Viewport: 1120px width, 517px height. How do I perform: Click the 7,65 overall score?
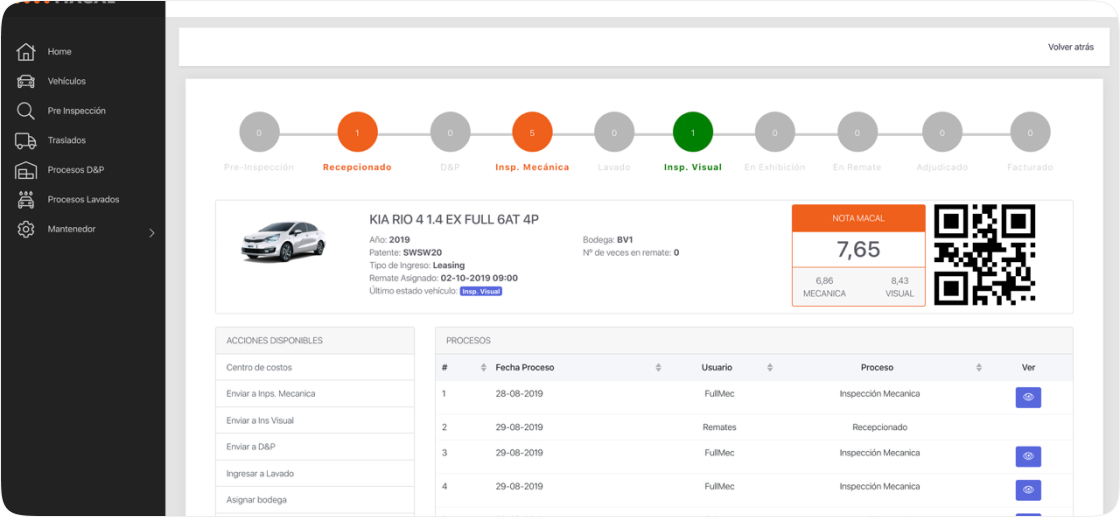click(x=859, y=250)
